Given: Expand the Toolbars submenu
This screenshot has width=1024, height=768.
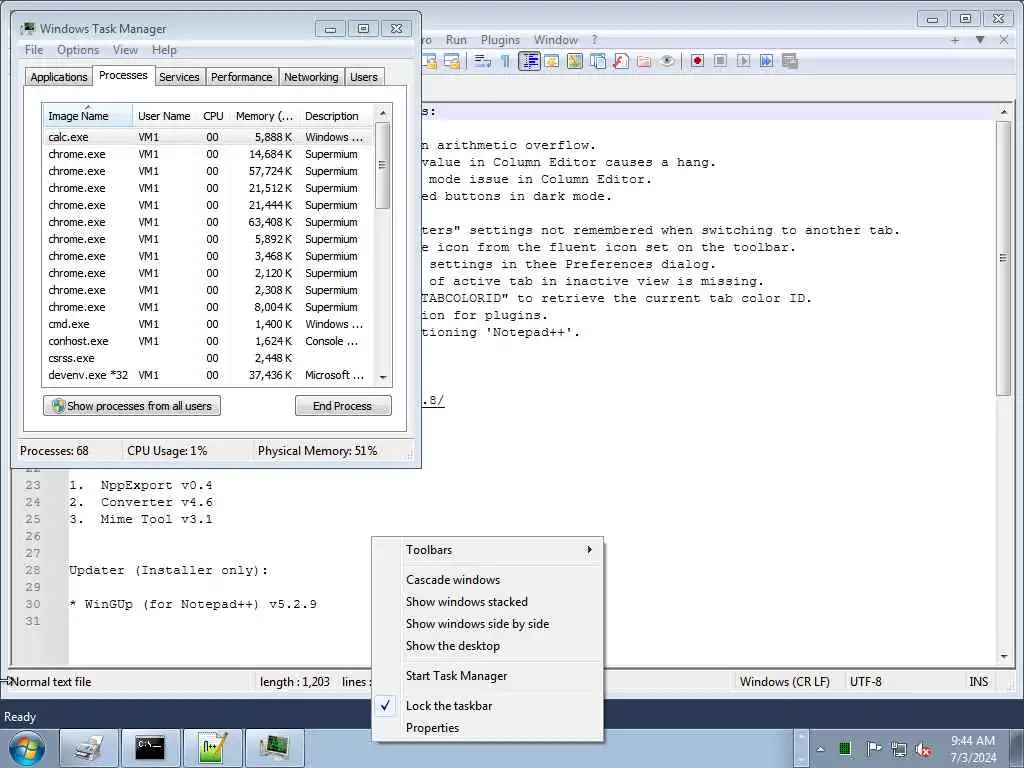Looking at the screenshot, I should coord(487,550).
